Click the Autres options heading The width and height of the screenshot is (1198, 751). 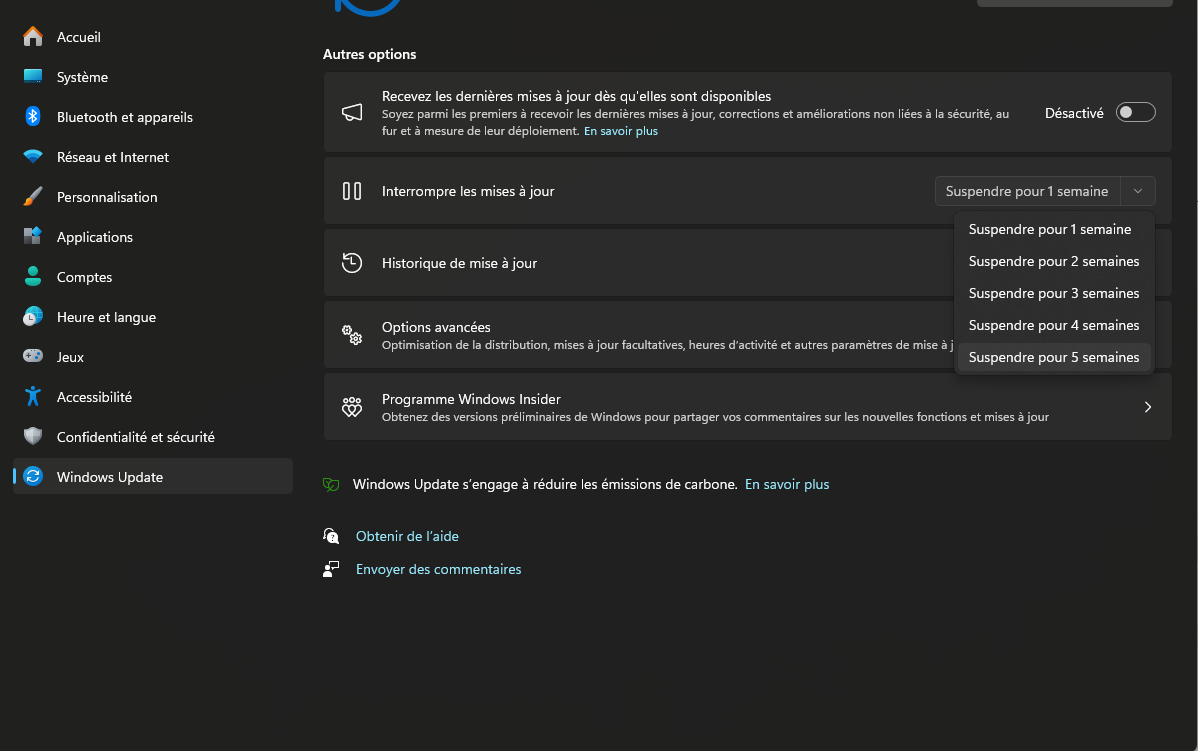click(x=369, y=54)
